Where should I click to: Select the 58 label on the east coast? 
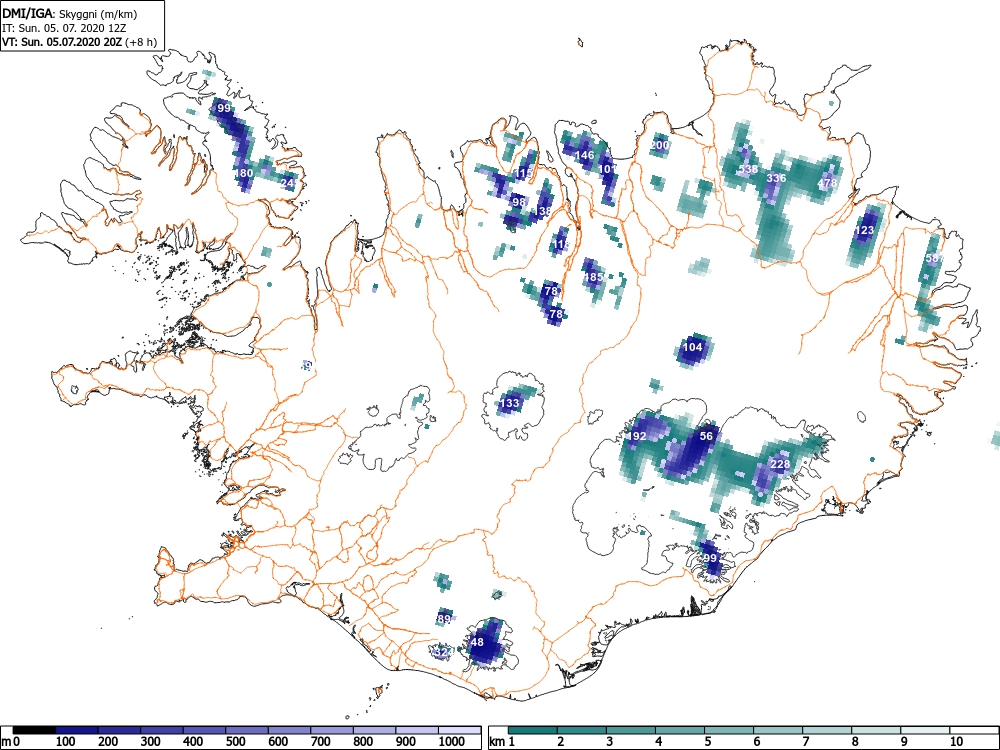[x=932, y=258]
